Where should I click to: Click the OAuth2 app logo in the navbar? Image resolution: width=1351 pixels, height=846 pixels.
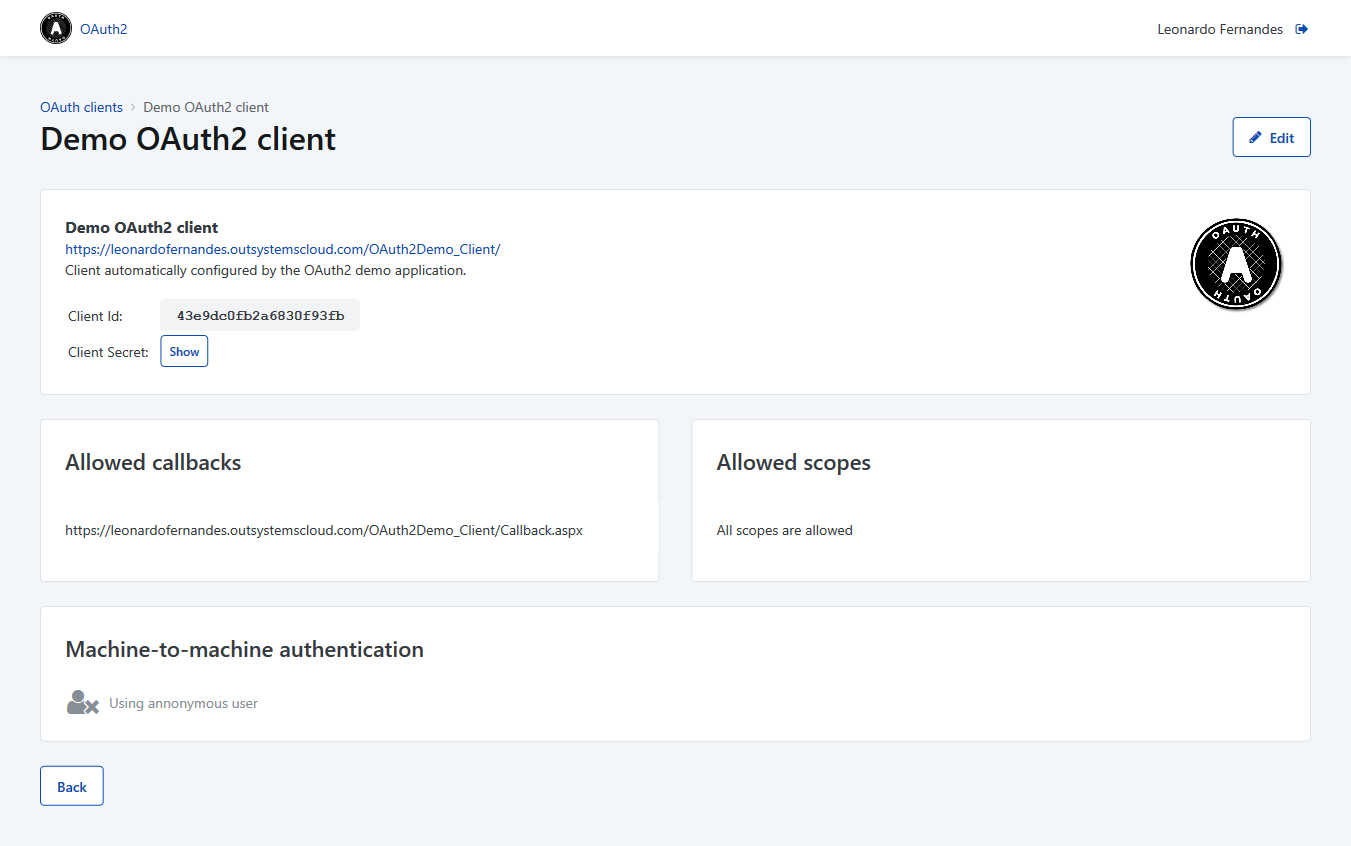point(56,28)
